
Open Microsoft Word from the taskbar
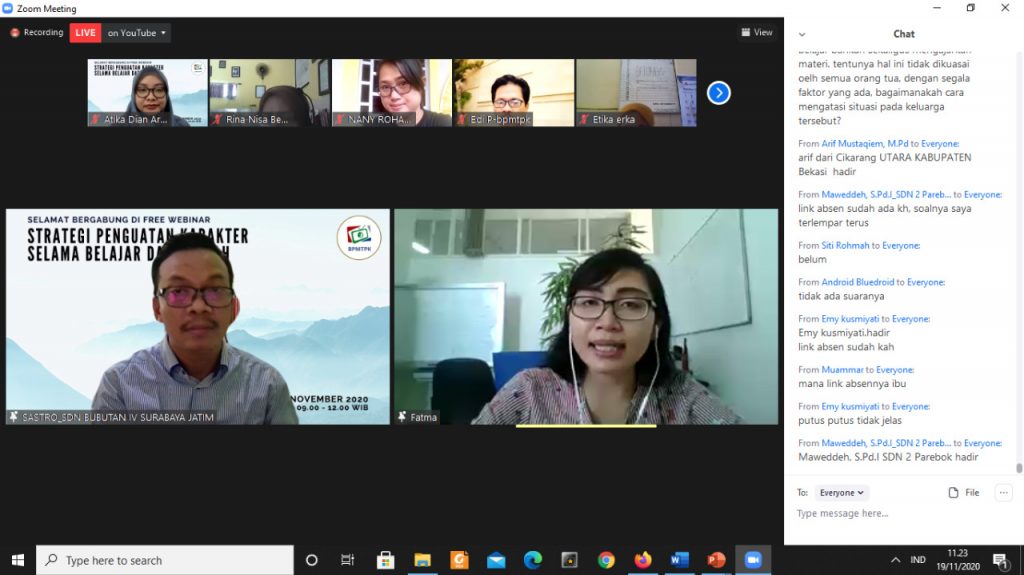pyautogui.click(x=679, y=560)
